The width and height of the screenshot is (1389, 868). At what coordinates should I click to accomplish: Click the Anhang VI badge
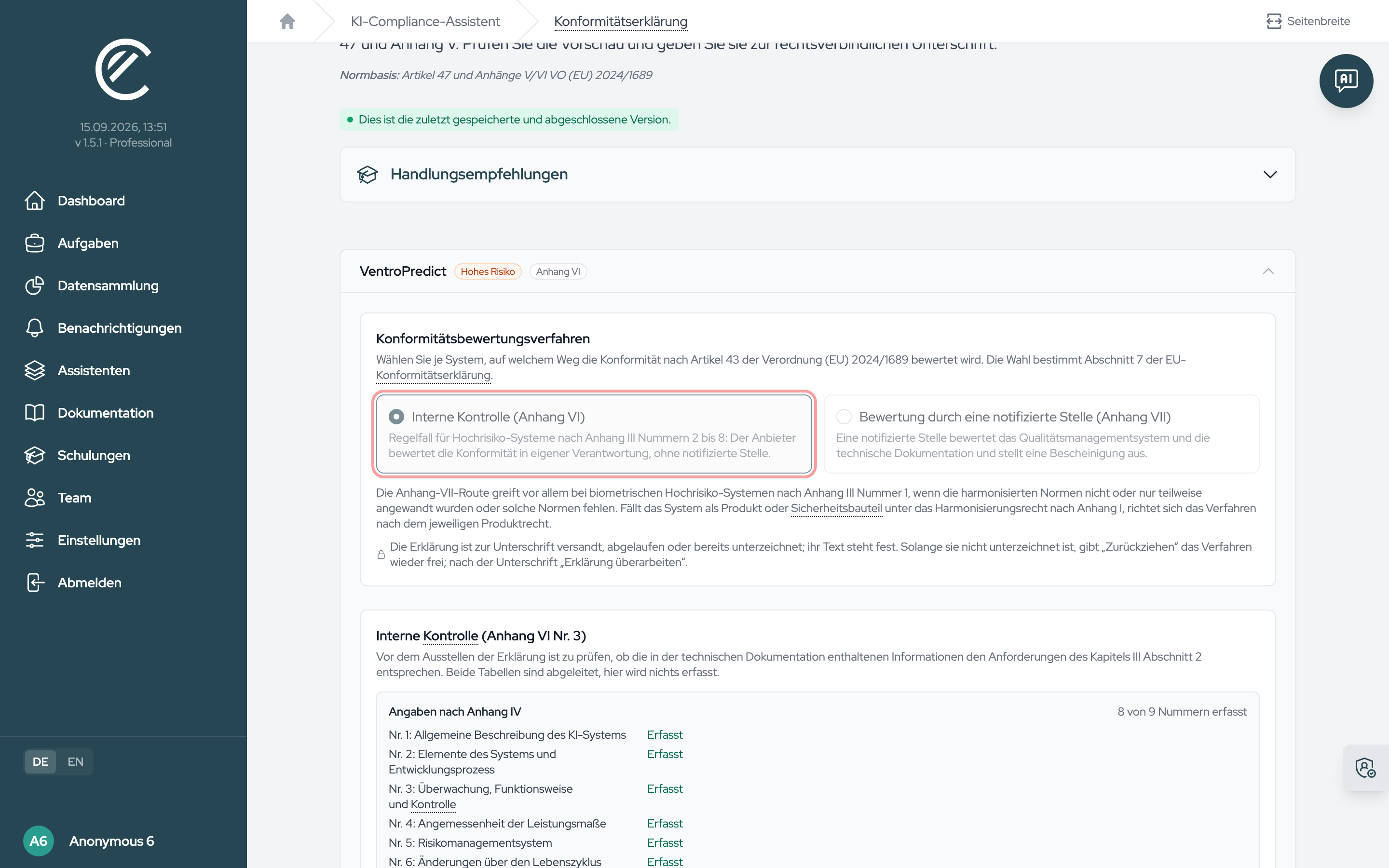pyautogui.click(x=558, y=271)
